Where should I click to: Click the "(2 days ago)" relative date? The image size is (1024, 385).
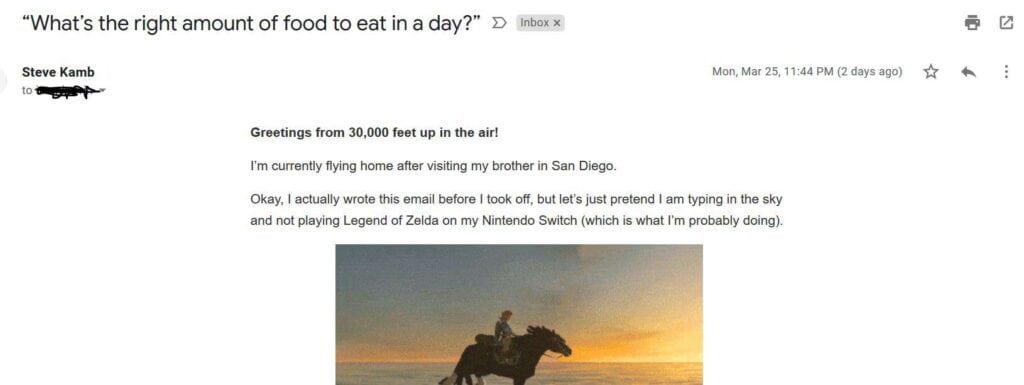pos(870,72)
